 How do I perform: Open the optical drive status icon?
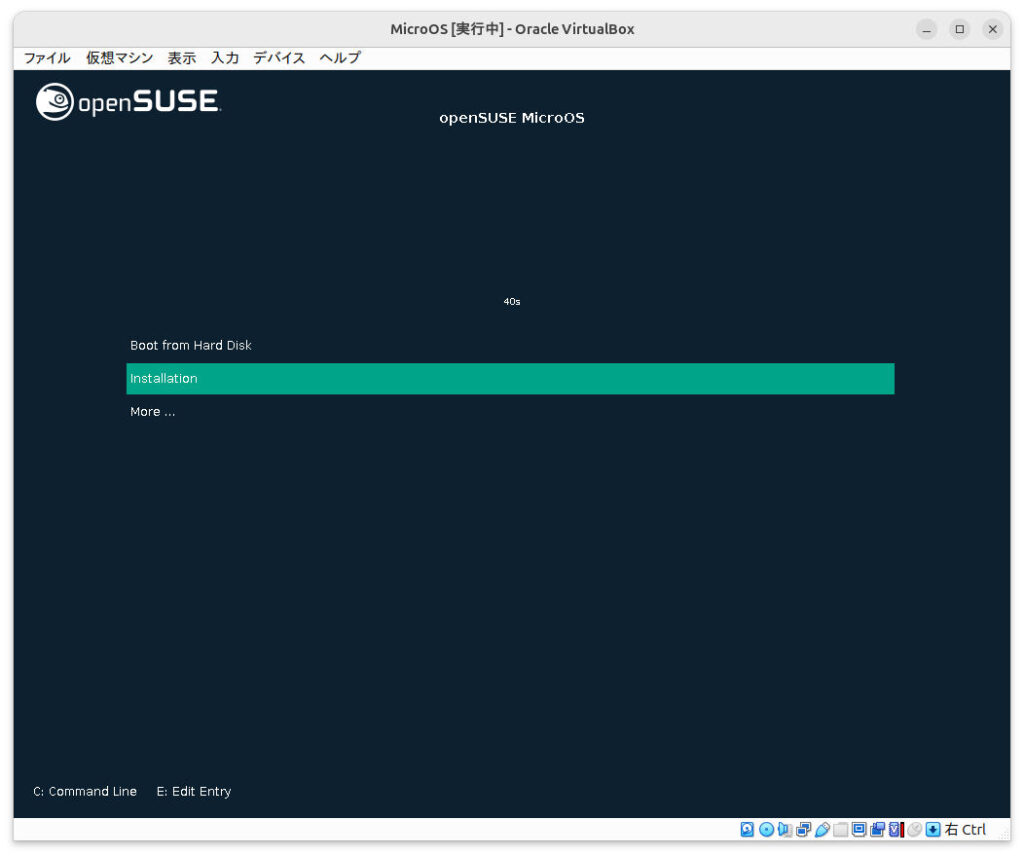[x=766, y=830]
